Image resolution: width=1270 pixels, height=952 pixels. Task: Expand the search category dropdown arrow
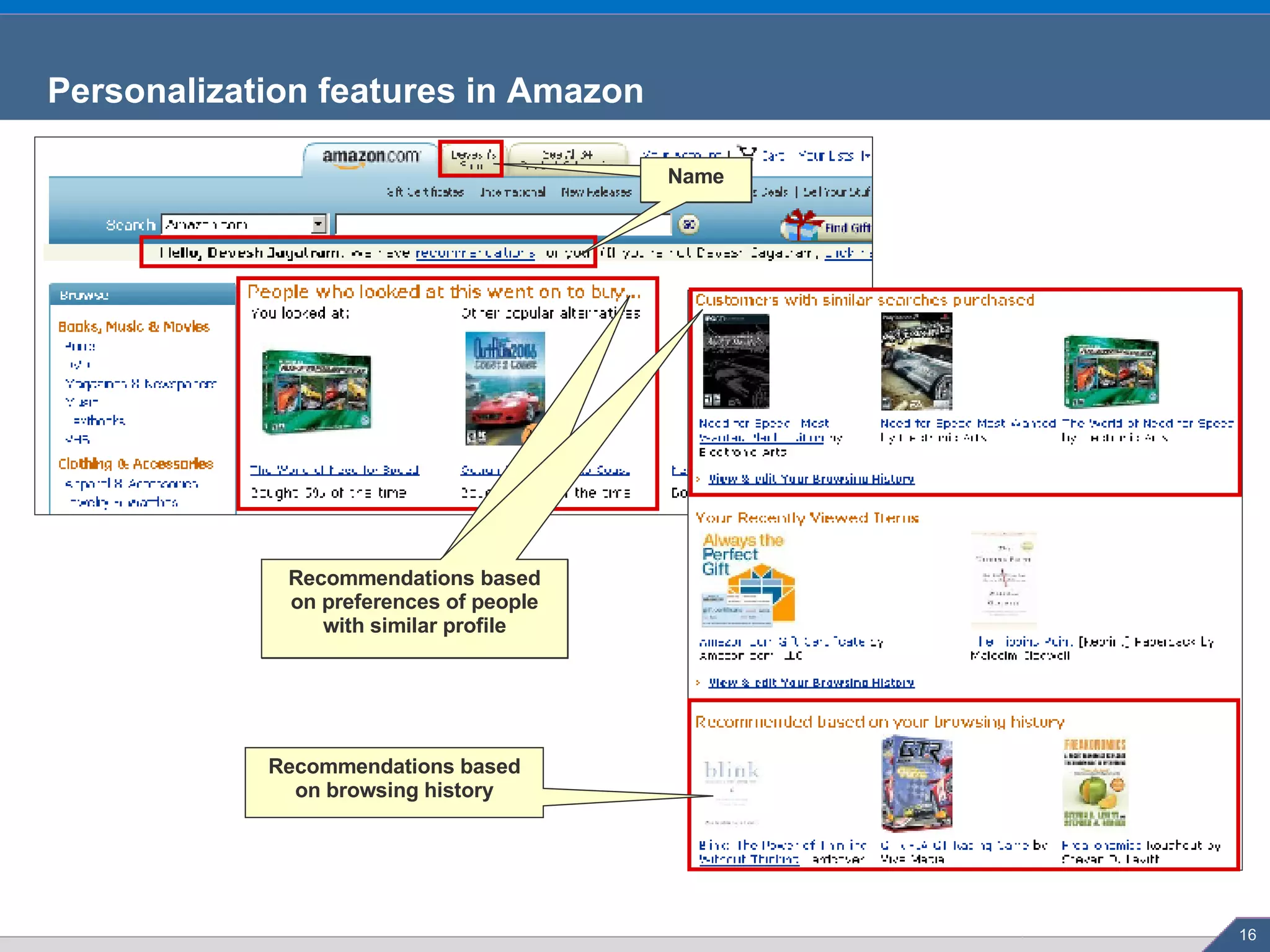coord(319,224)
